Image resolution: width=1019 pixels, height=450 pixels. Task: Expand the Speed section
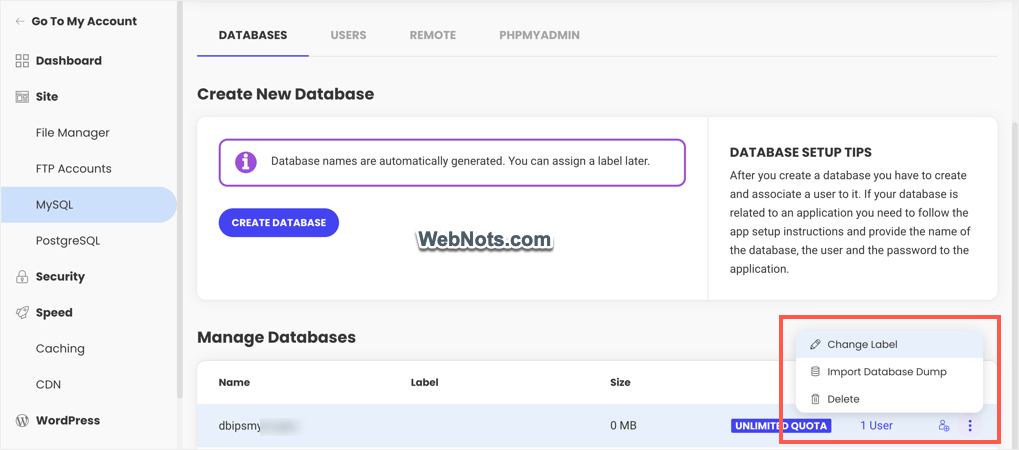point(54,313)
